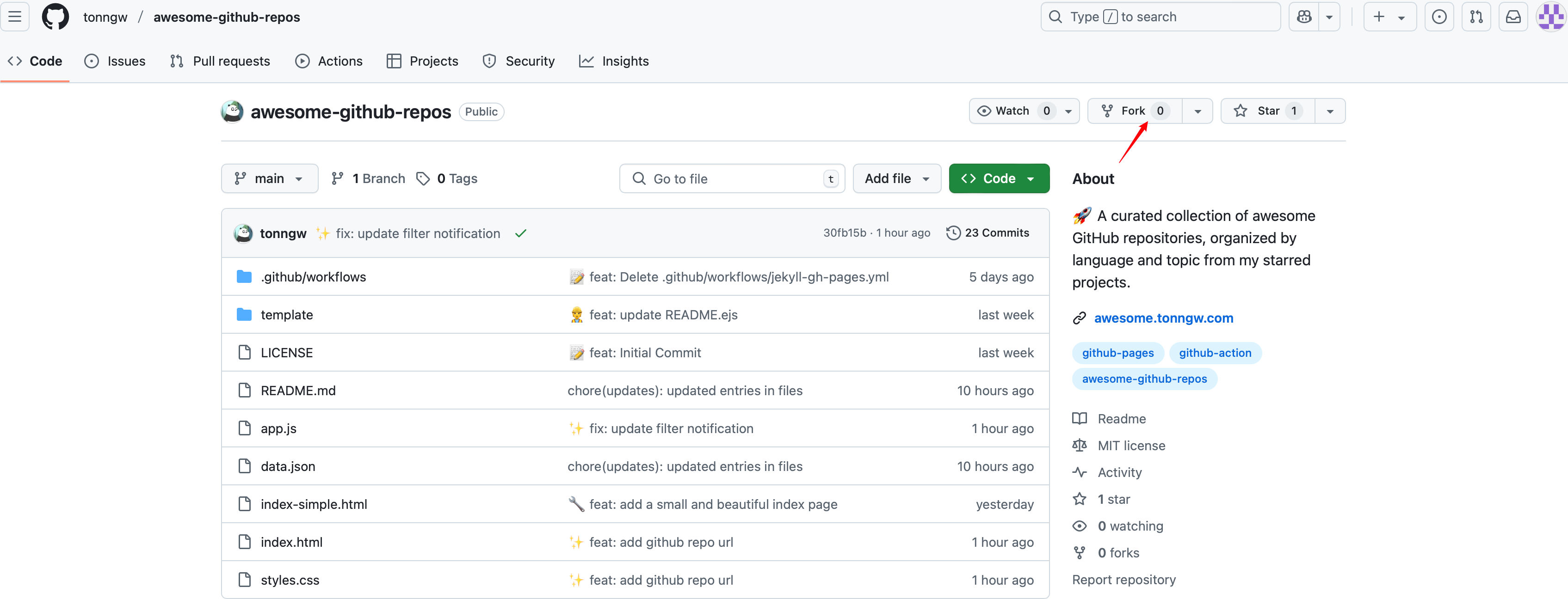Open the LICENSE file
The width and height of the screenshot is (1568, 599).
coord(287,353)
